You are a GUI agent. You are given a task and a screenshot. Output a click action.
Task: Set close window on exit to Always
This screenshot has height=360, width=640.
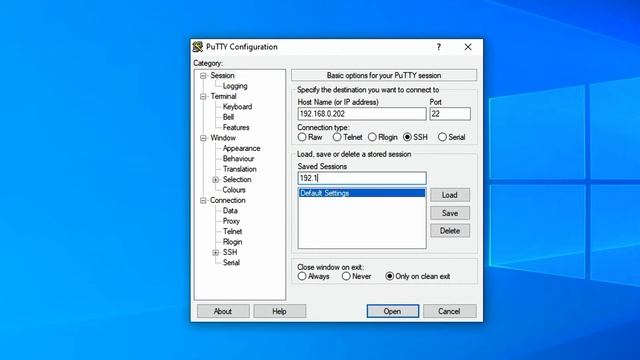click(302, 276)
